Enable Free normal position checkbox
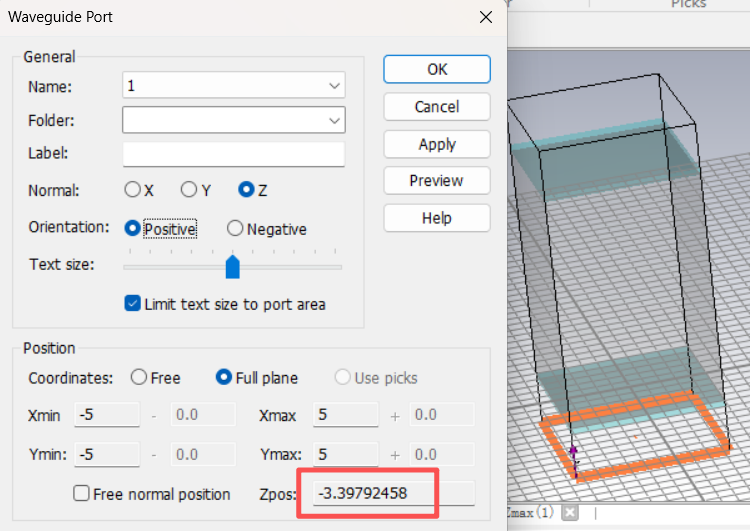Screen dimensions: 750x531 tap(81, 493)
